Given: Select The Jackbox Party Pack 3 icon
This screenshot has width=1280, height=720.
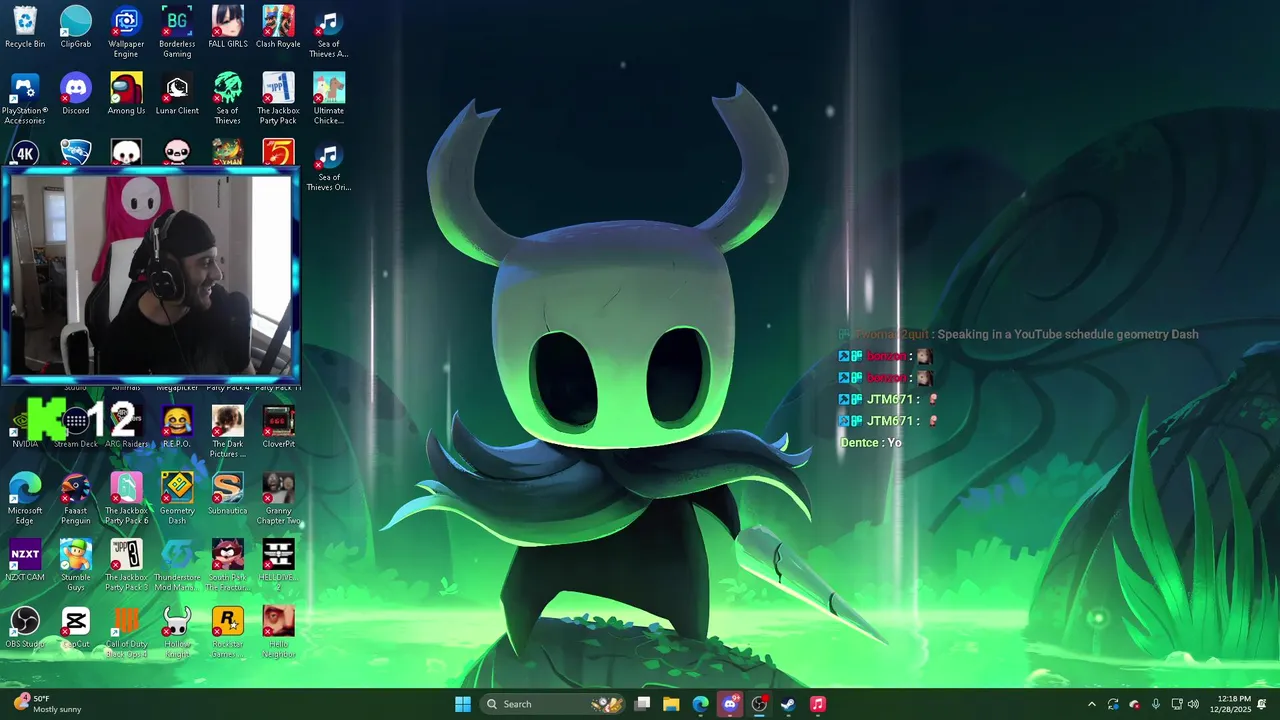Looking at the screenshot, I should coord(126,565).
